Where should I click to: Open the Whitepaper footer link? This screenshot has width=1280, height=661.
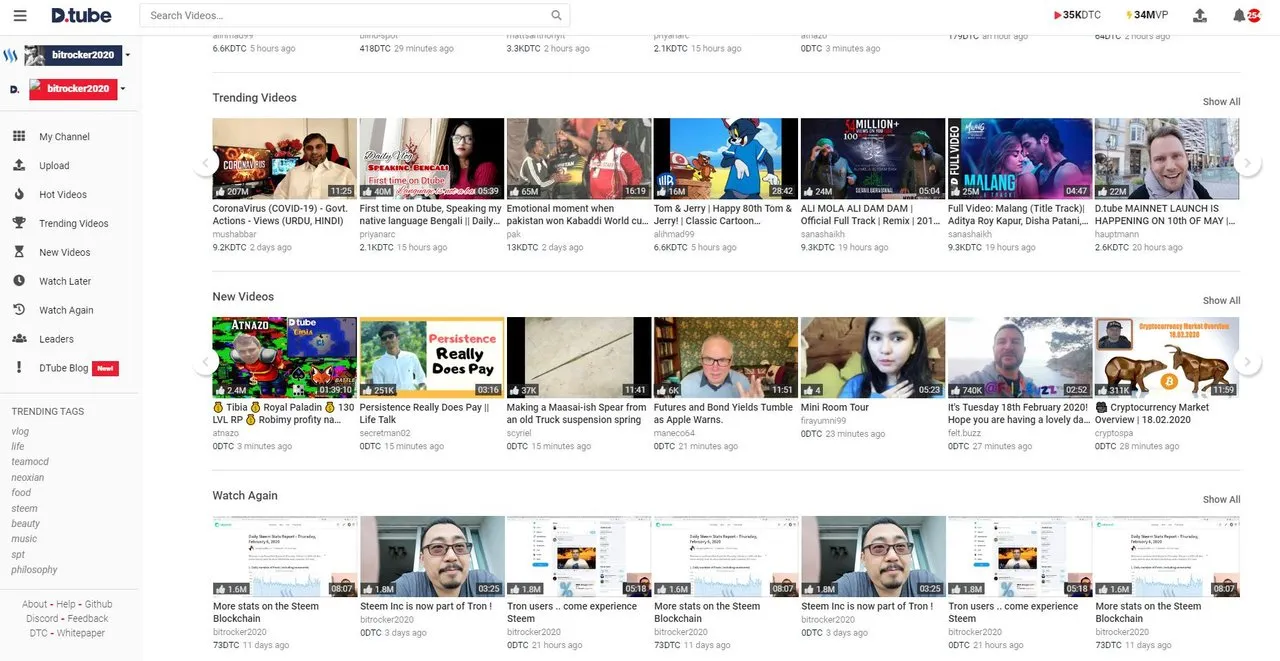[81, 634]
